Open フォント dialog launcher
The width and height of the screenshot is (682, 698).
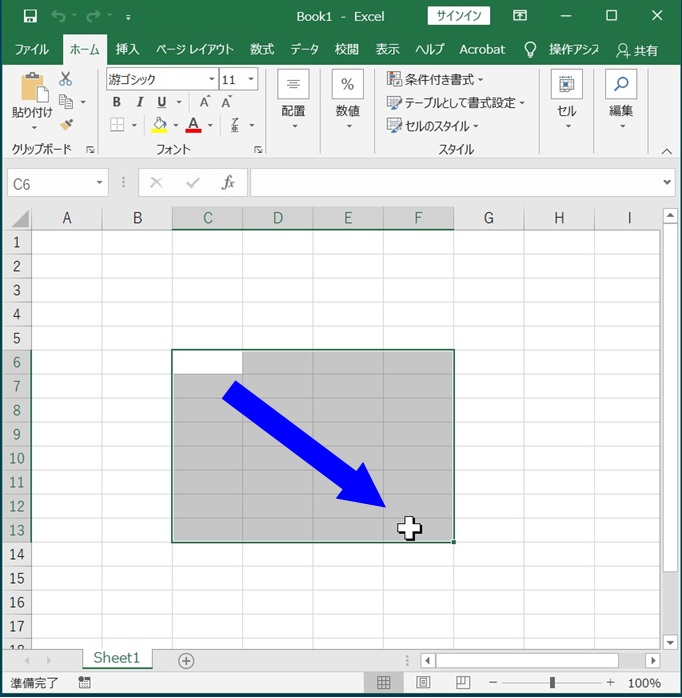(258, 150)
